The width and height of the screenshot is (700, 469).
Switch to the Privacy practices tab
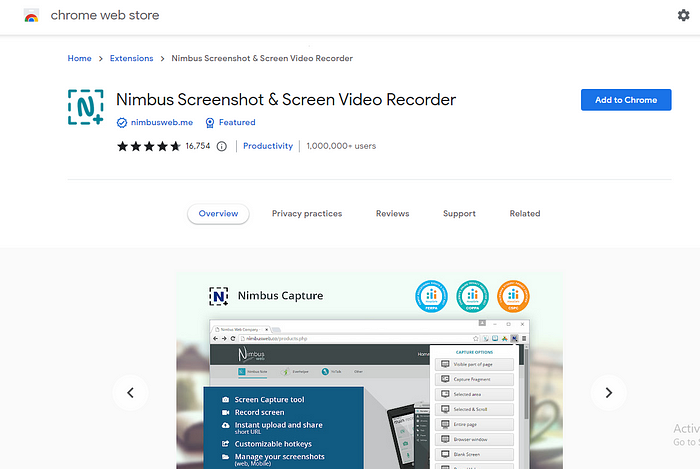pyautogui.click(x=307, y=214)
